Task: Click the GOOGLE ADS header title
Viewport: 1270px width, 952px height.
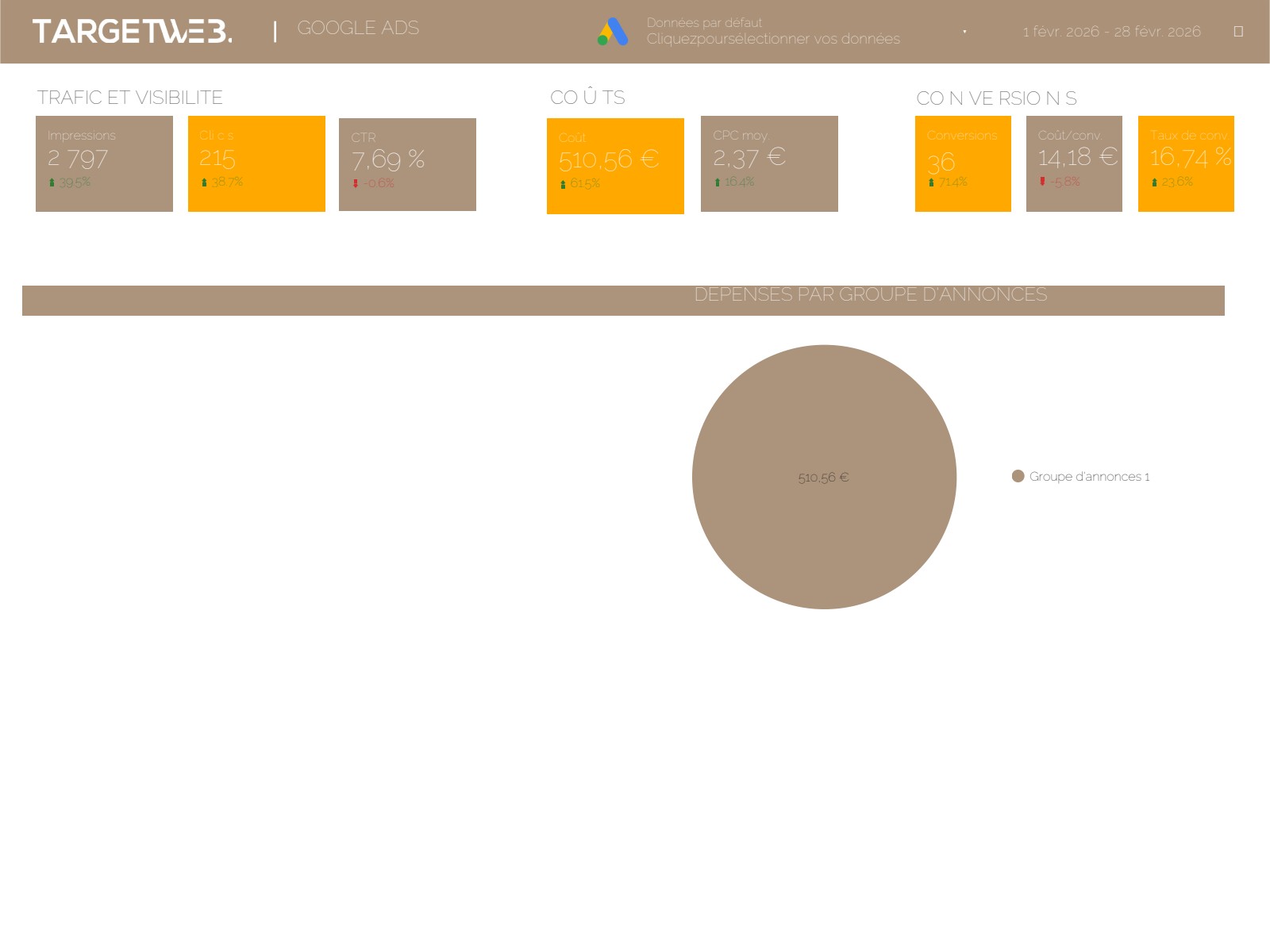Action: [x=358, y=29]
